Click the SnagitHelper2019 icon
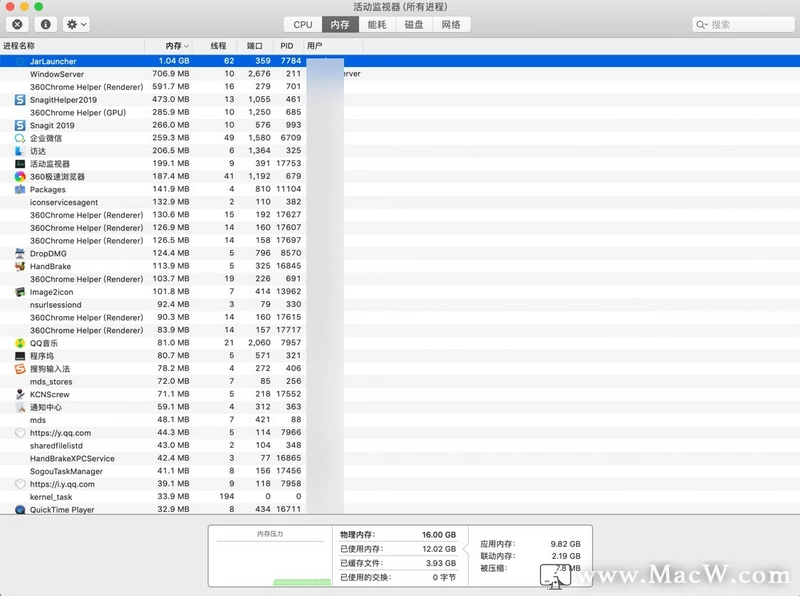Screen dimensions: 800x596 (x=20, y=100)
